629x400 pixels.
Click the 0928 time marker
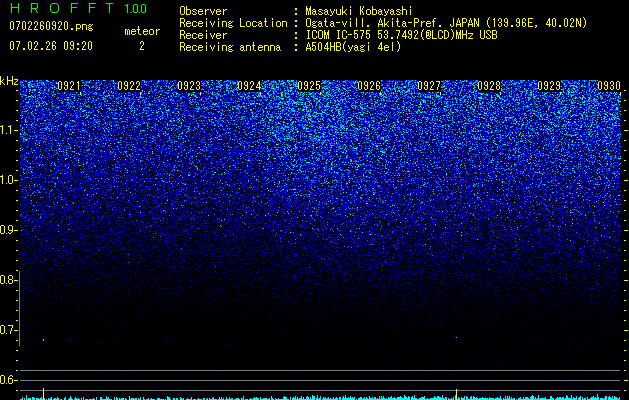pyautogui.click(x=489, y=86)
